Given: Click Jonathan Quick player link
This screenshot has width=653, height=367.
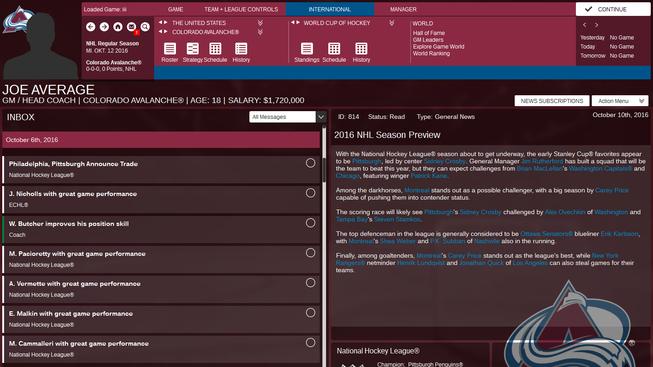Looking at the screenshot, I should (x=481, y=263).
